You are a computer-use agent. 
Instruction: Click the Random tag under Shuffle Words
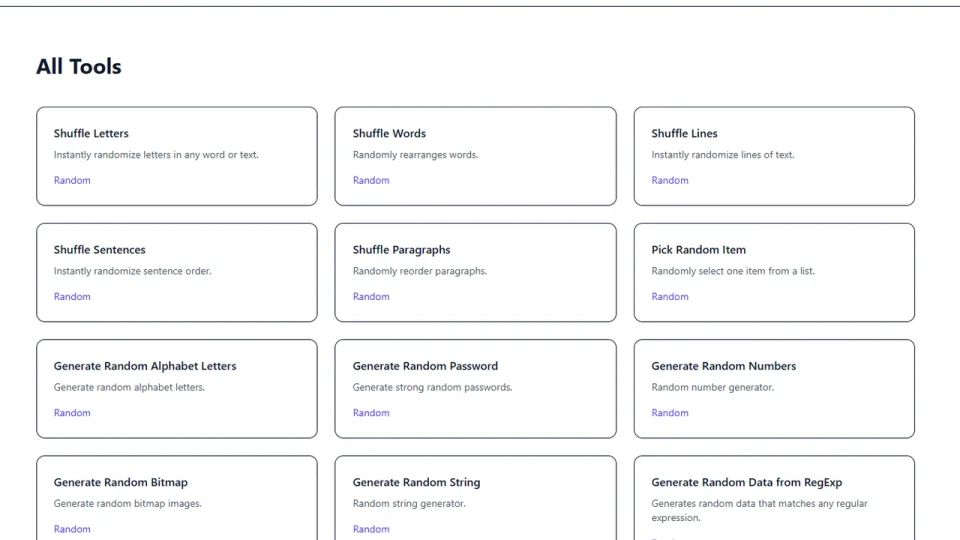tap(371, 180)
